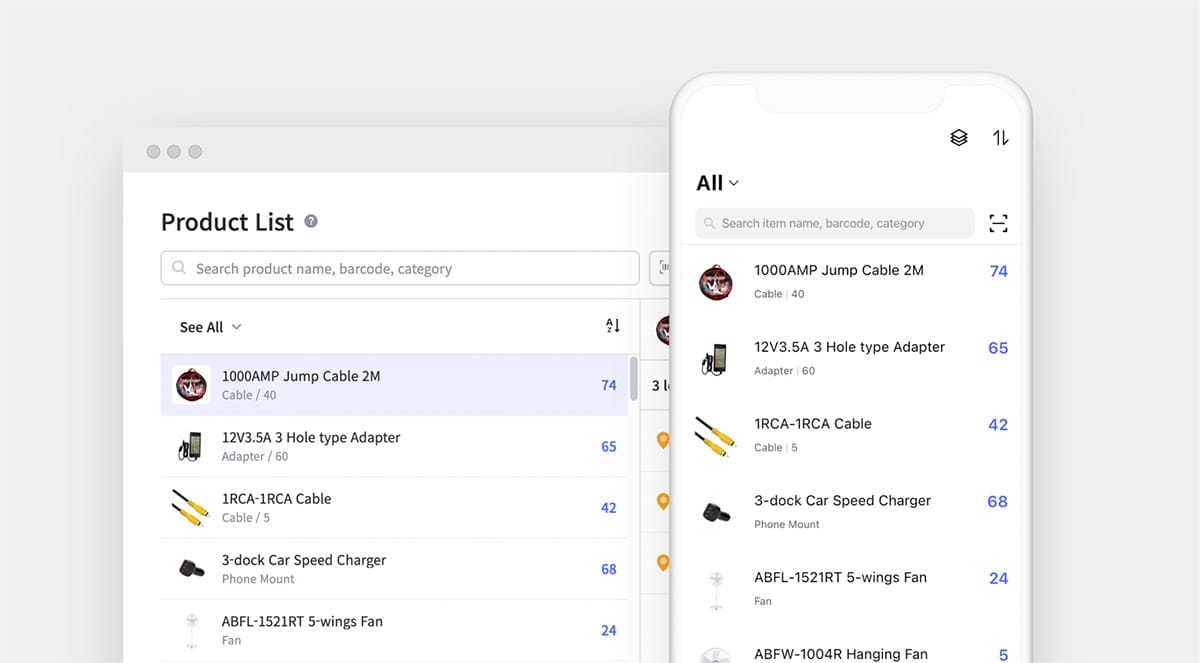Click the A-Z sort icon above product list

pyautogui.click(x=613, y=326)
